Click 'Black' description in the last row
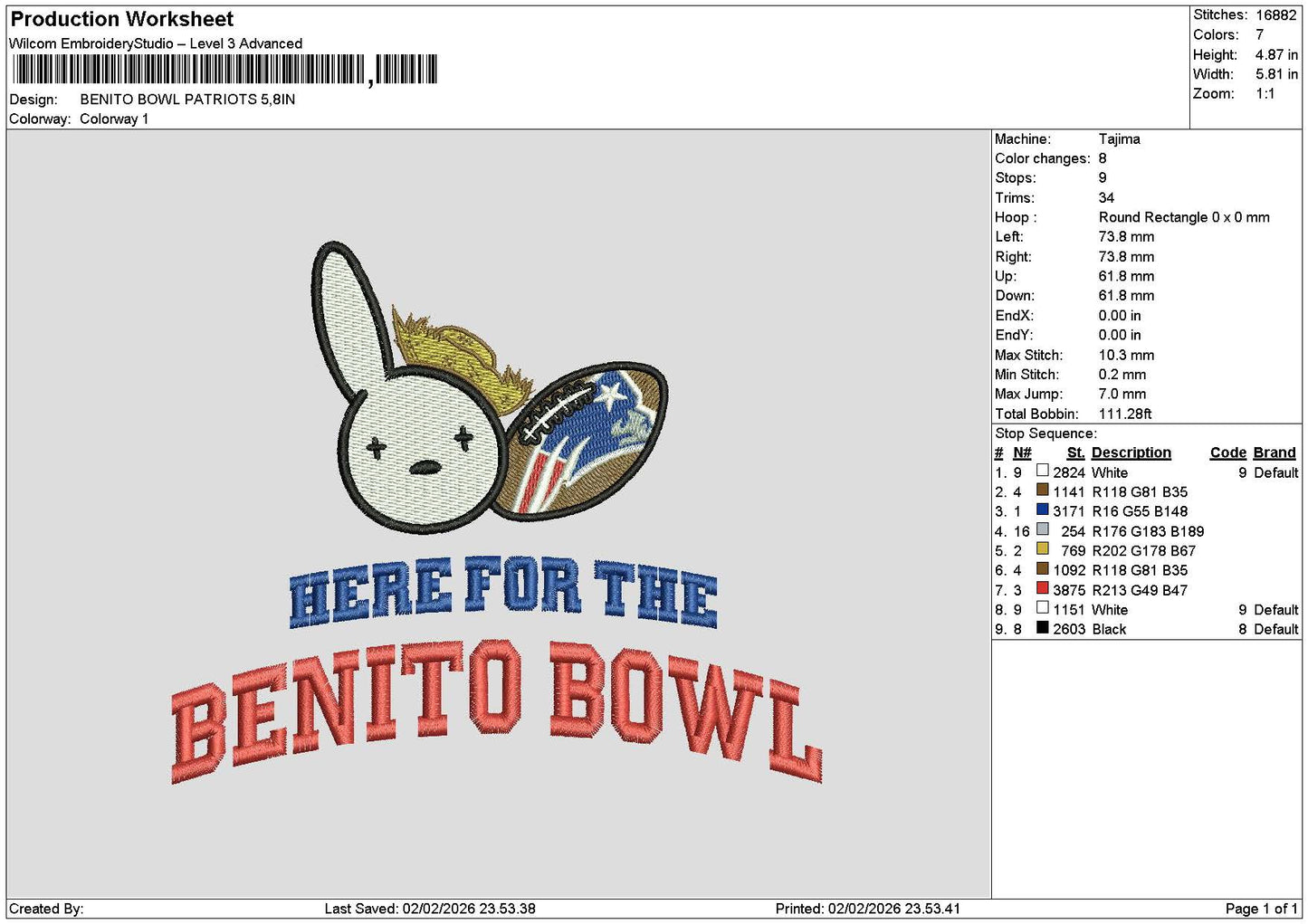The height and width of the screenshot is (924, 1308). pyautogui.click(x=1109, y=629)
